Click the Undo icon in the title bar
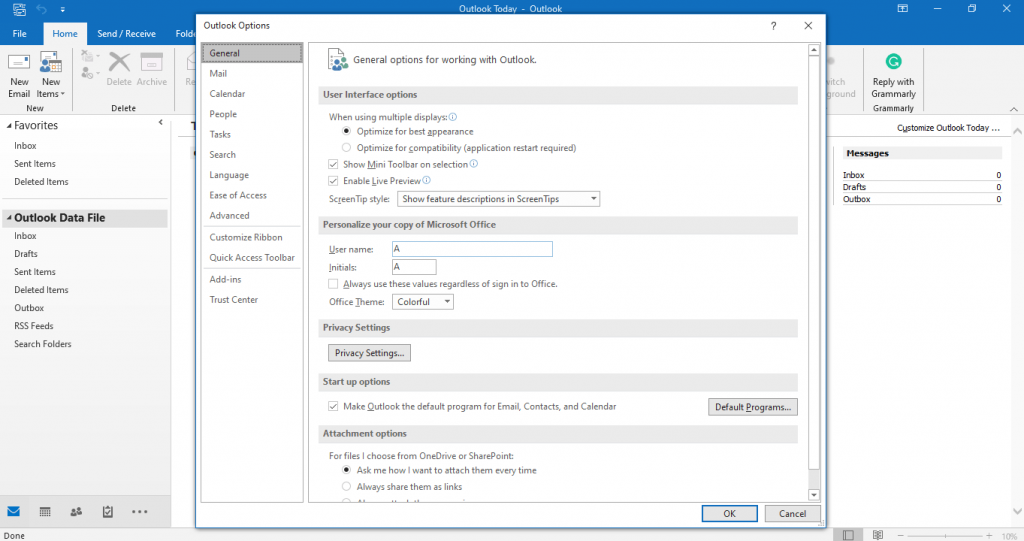The height and width of the screenshot is (541, 1024). [x=42, y=9]
